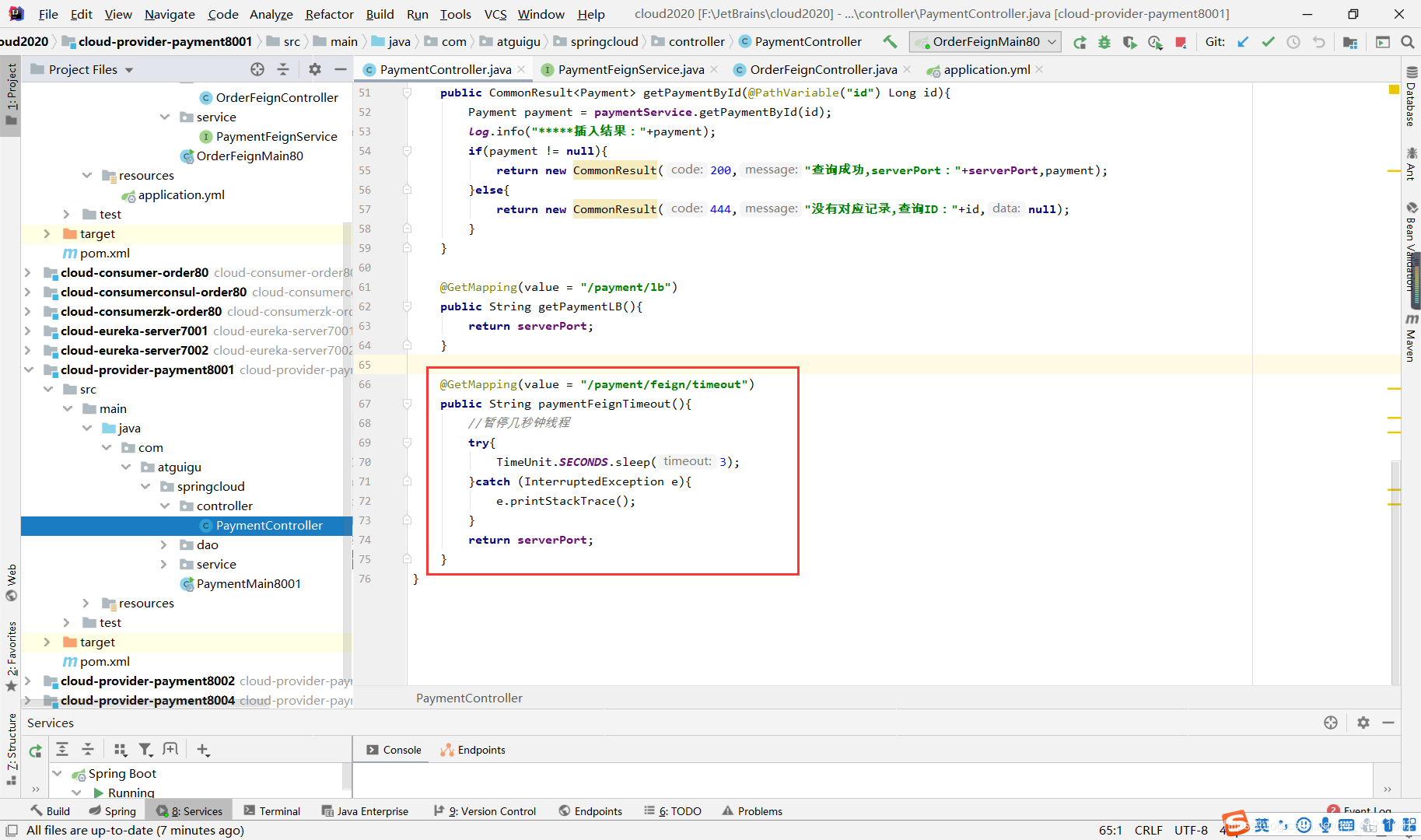The image size is (1421, 840).
Task: Run with Coverage using the shield icon
Action: 1129,42
